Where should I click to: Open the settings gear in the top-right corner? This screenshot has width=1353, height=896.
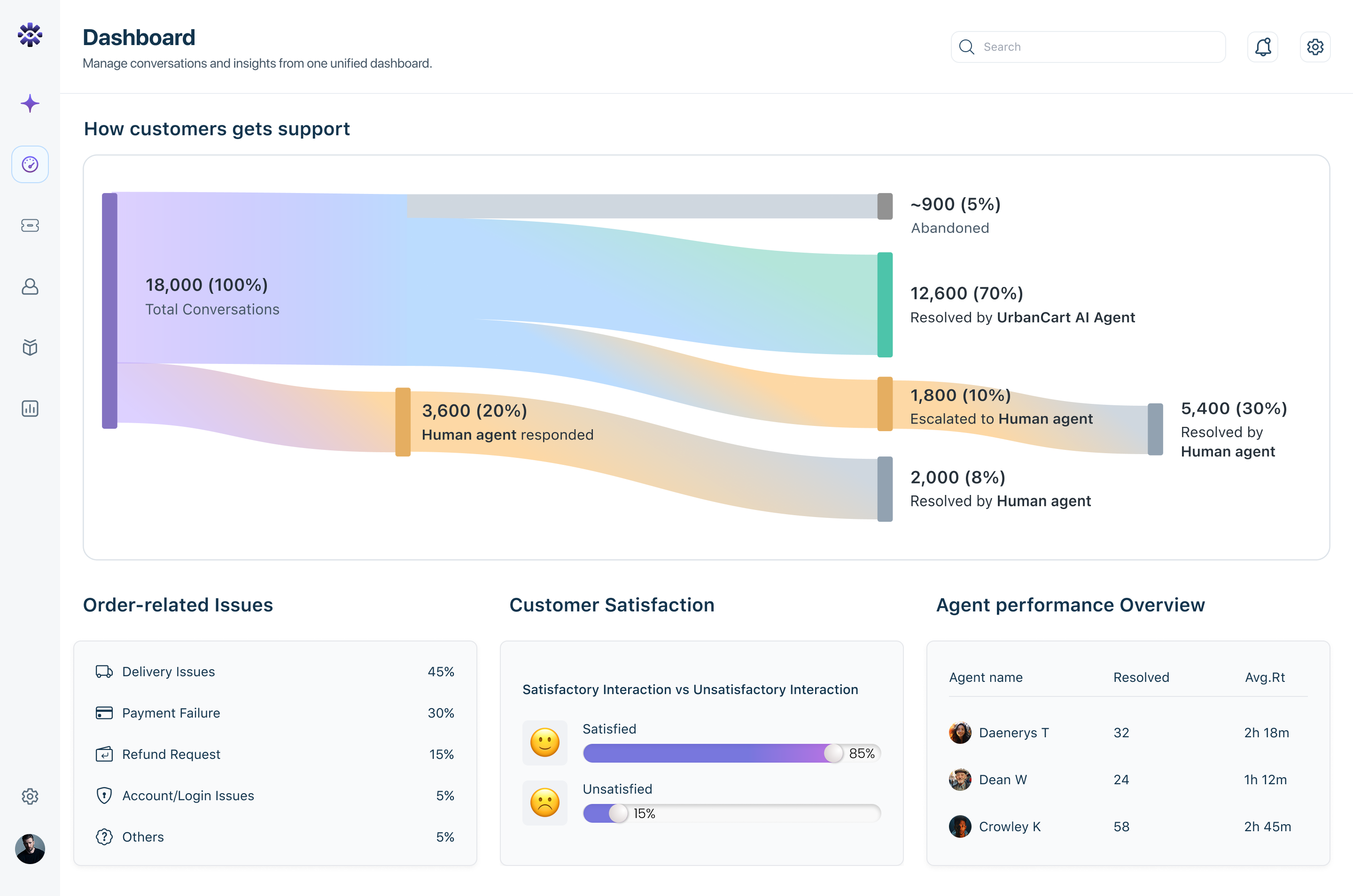coord(1315,46)
